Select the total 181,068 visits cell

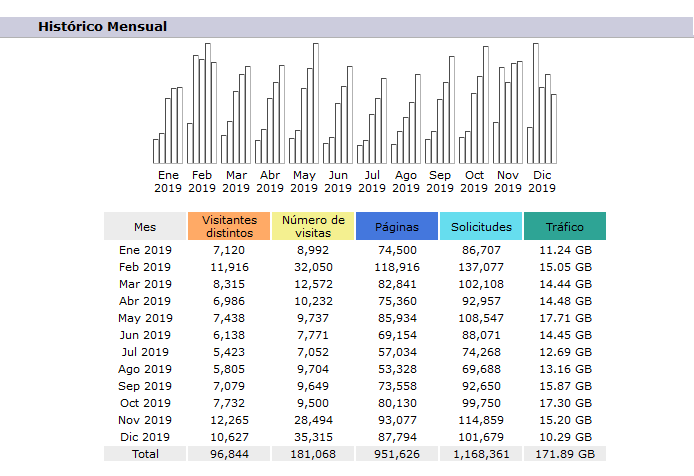tap(313, 454)
